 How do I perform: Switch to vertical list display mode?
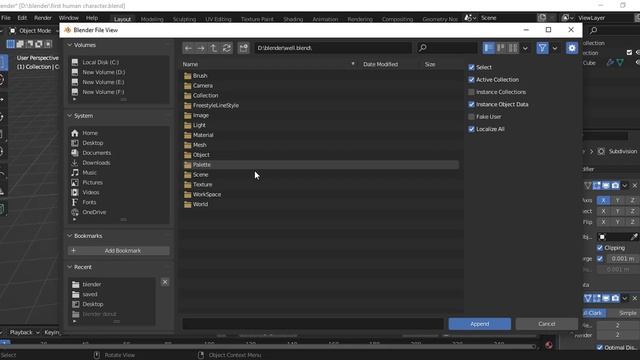click(489, 48)
